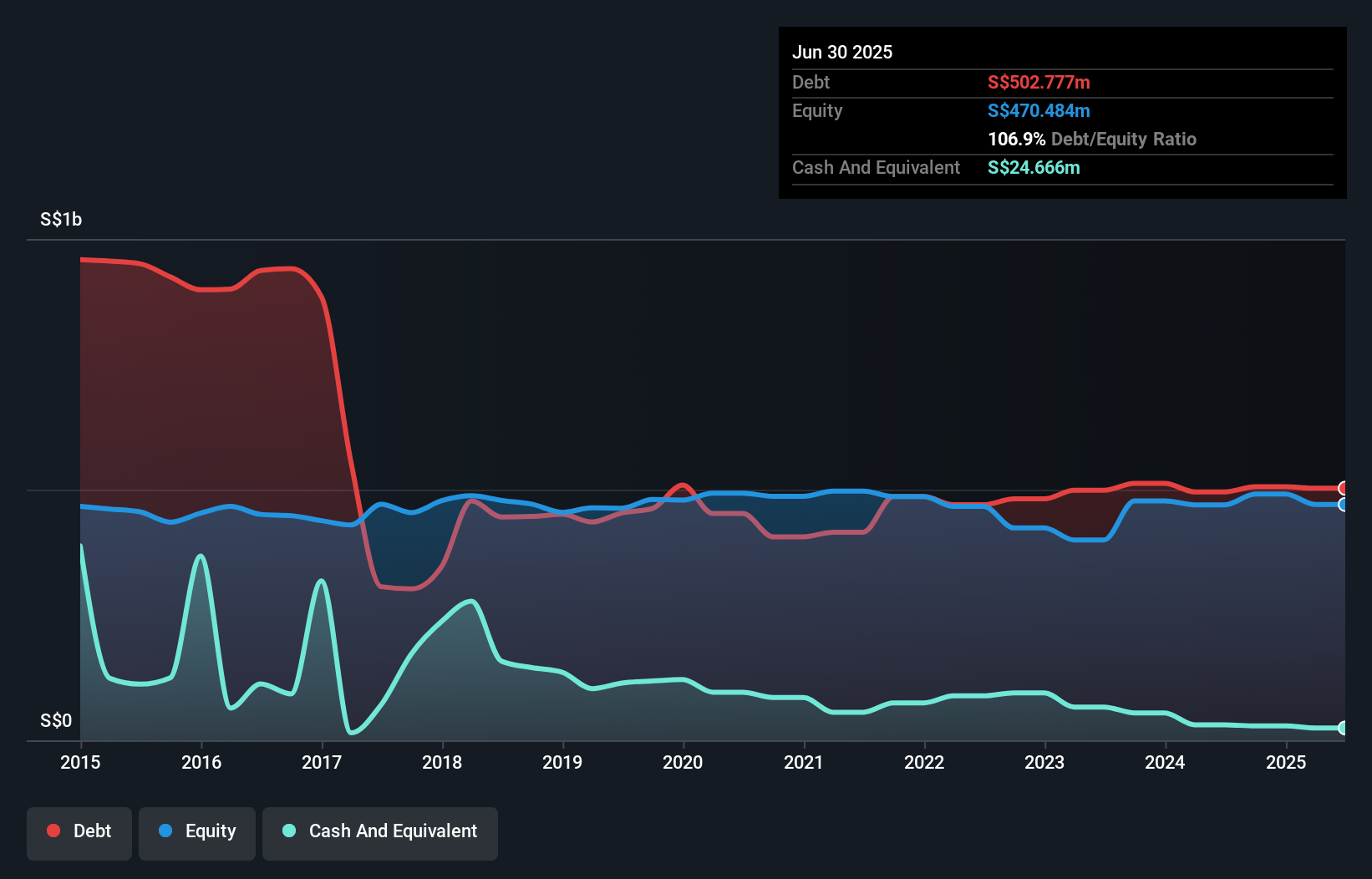Select the 2020 label on the timeline axis
The width and height of the screenshot is (1372, 879).
coord(683,762)
